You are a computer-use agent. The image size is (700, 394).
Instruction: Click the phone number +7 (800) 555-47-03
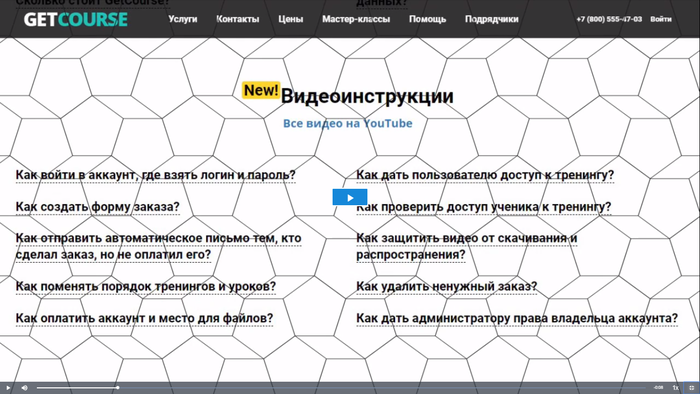[x=609, y=19]
